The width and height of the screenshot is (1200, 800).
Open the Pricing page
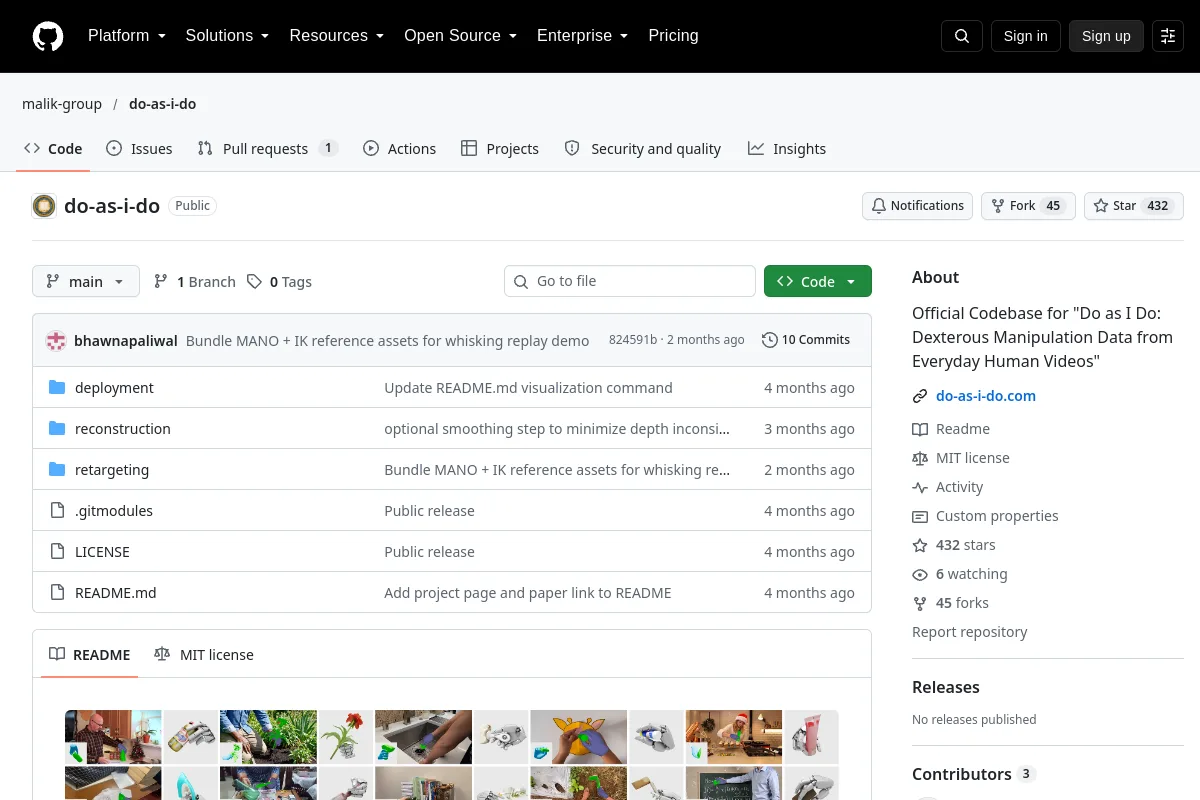673,36
